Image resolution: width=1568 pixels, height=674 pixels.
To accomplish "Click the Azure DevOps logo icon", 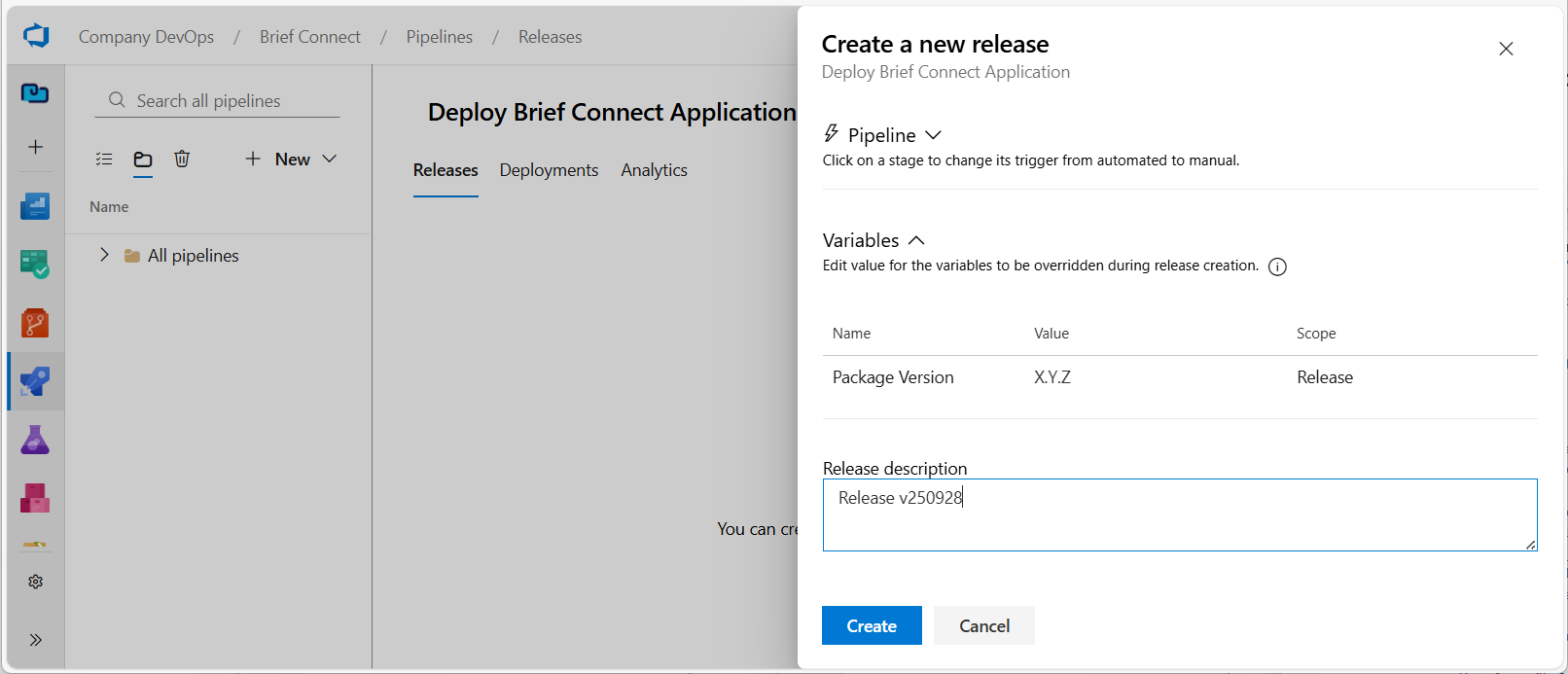I will [x=36, y=36].
